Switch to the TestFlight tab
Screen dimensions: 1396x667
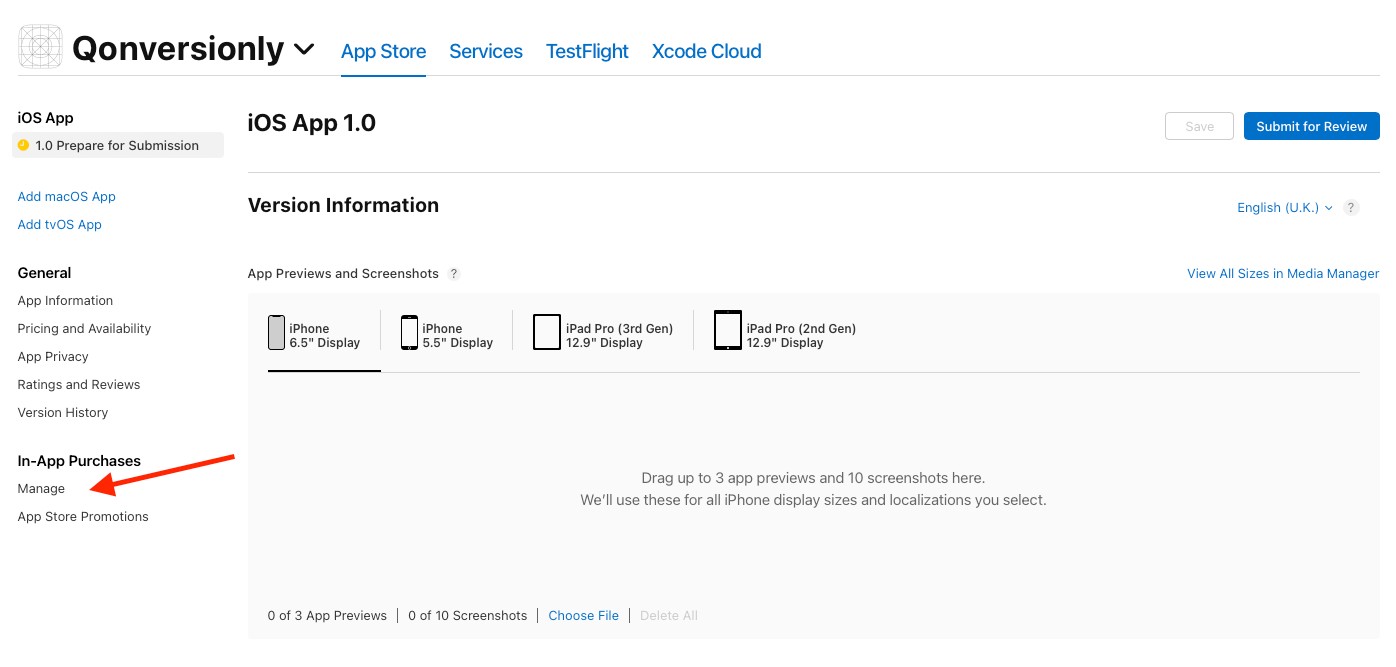coord(587,51)
